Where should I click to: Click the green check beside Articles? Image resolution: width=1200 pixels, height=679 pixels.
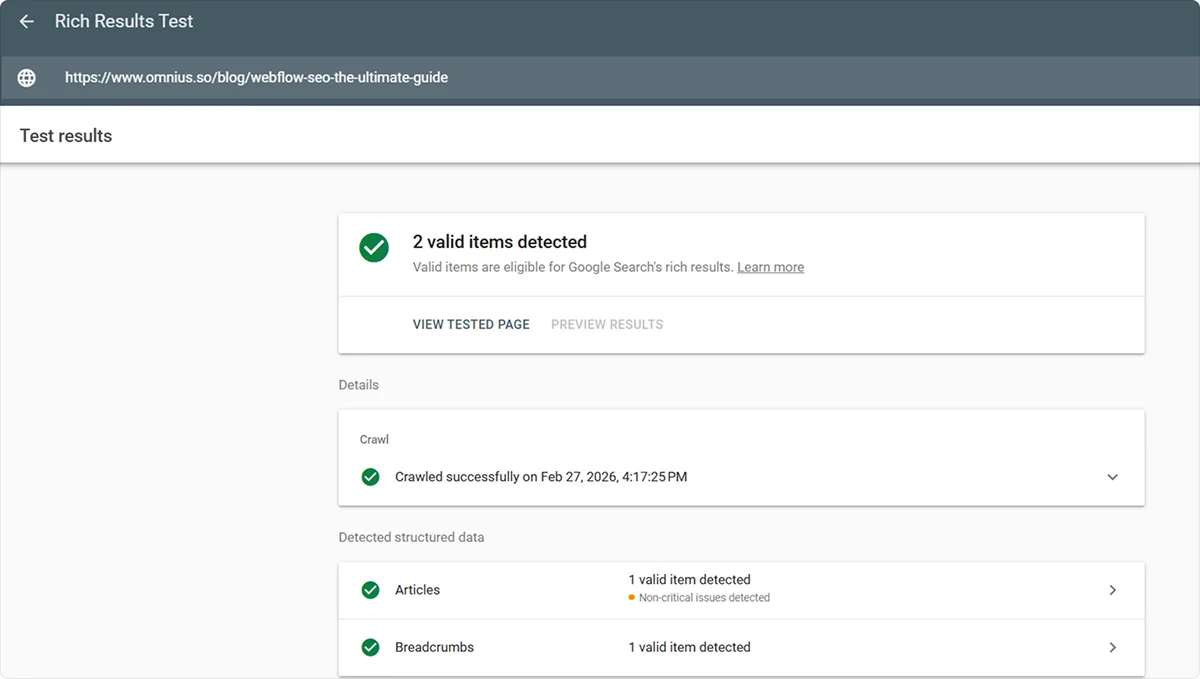[x=370, y=590]
